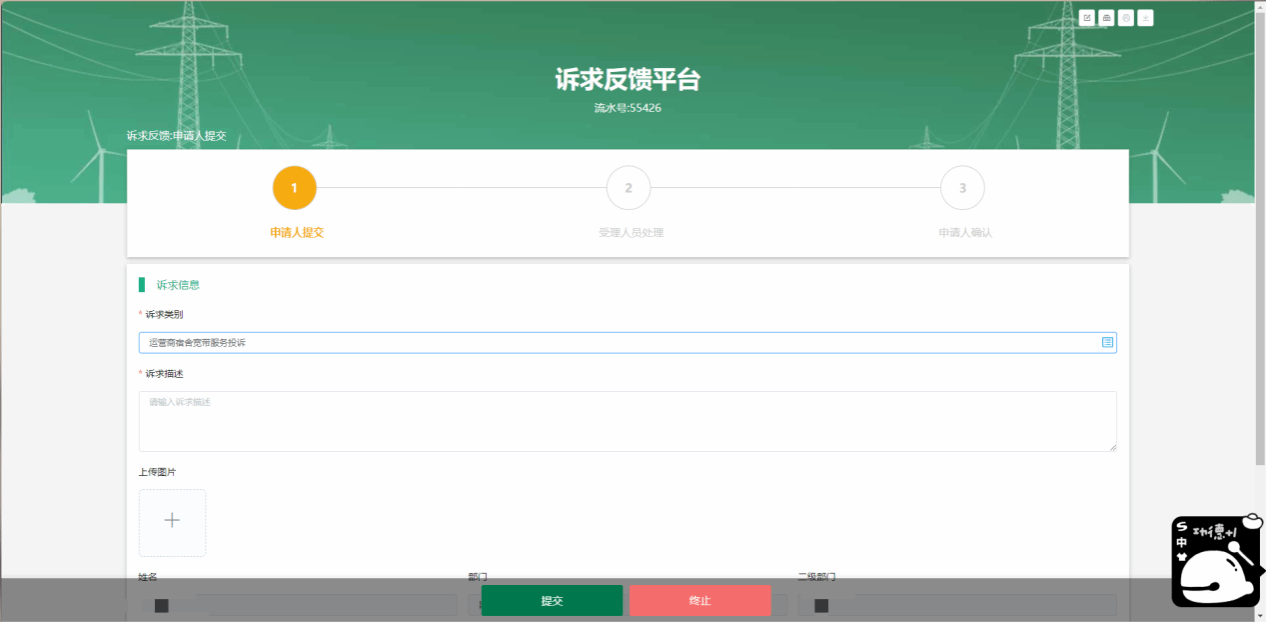The width and height of the screenshot is (1266, 622).
Task: Click the print icon in top-right toolbar
Action: 1126,18
